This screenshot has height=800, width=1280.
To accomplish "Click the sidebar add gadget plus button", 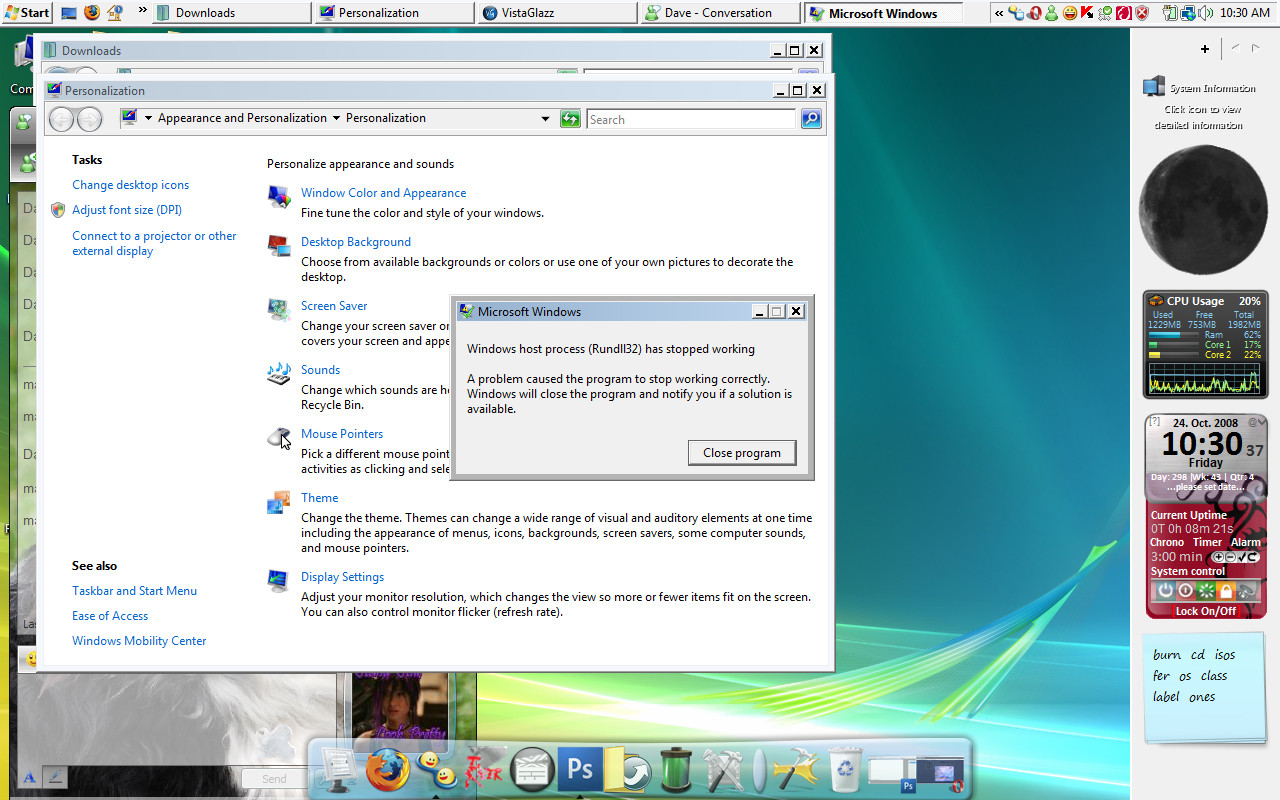I will click(x=1205, y=49).
